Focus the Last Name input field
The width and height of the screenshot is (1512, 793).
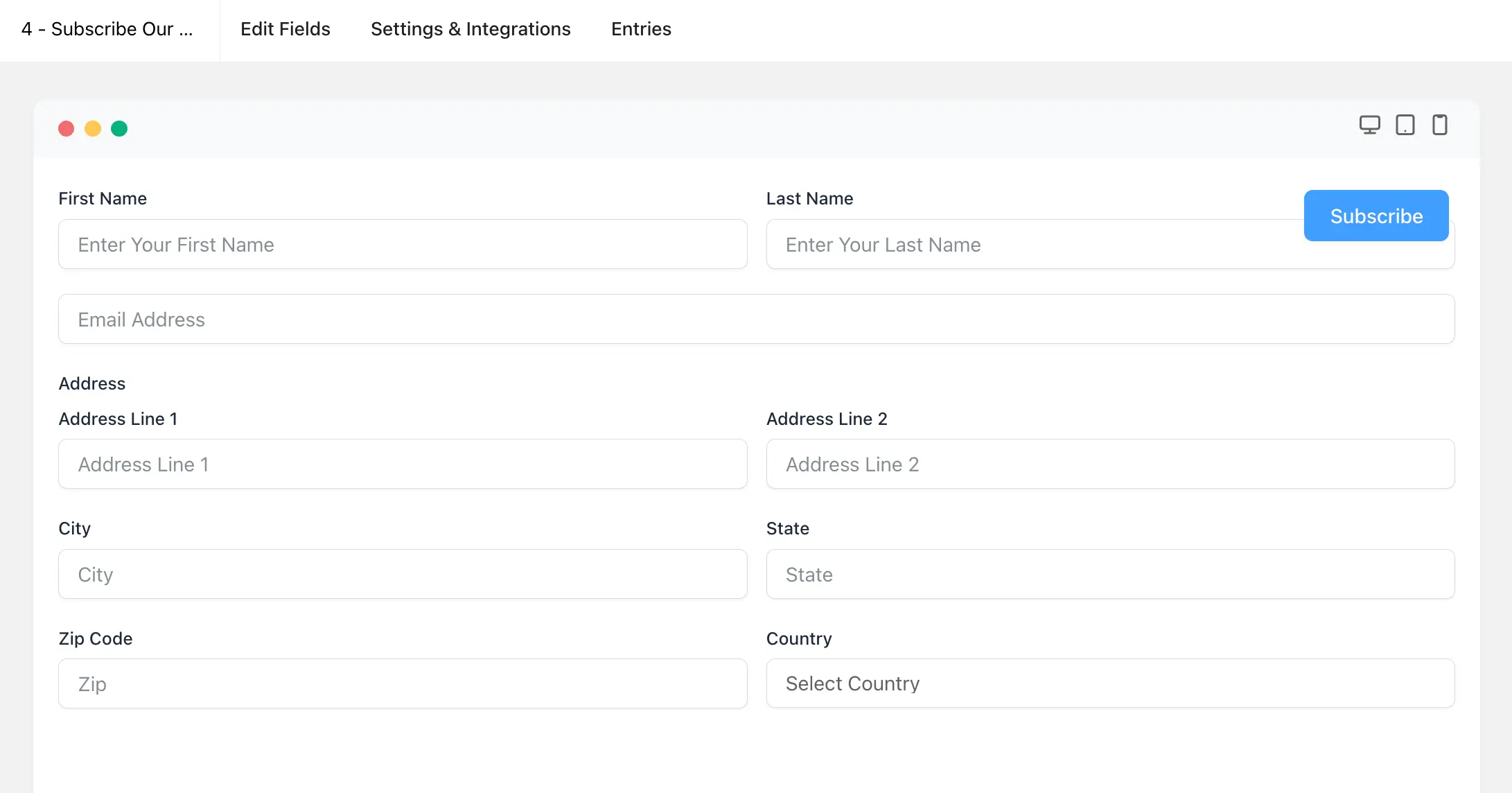(1032, 245)
